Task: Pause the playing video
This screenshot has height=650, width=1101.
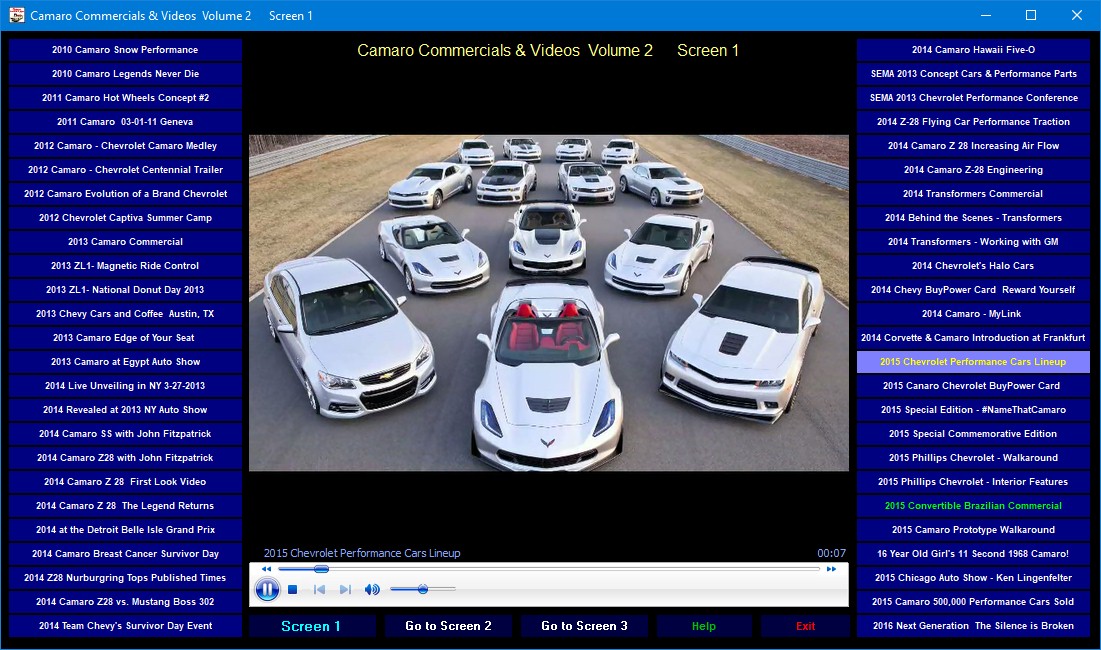Action: [267, 590]
